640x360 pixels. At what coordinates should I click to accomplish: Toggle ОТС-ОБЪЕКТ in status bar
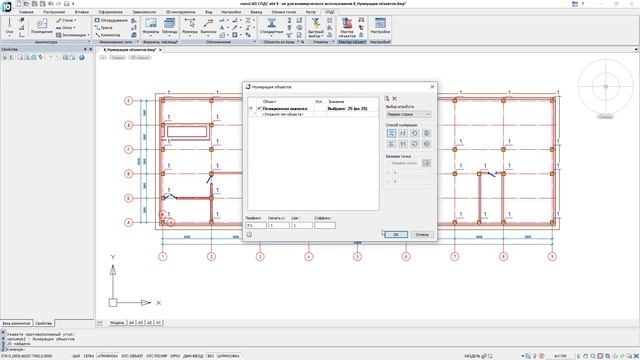tap(132, 356)
